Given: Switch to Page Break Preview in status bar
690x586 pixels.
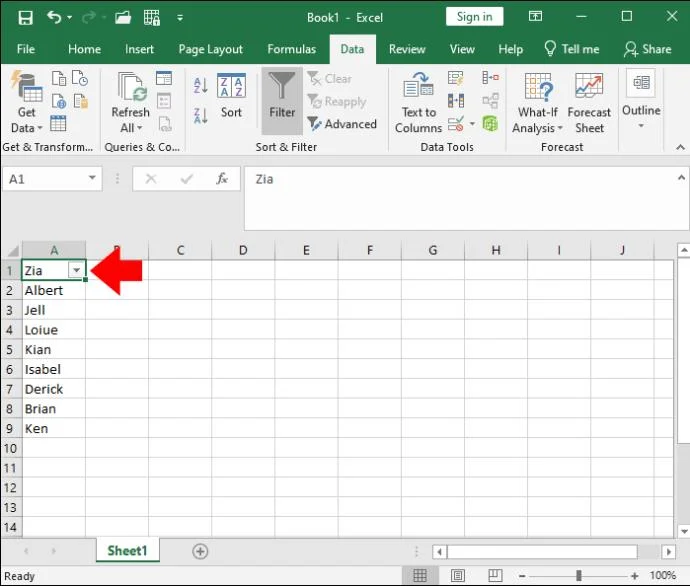Looking at the screenshot, I should [495, 575].
